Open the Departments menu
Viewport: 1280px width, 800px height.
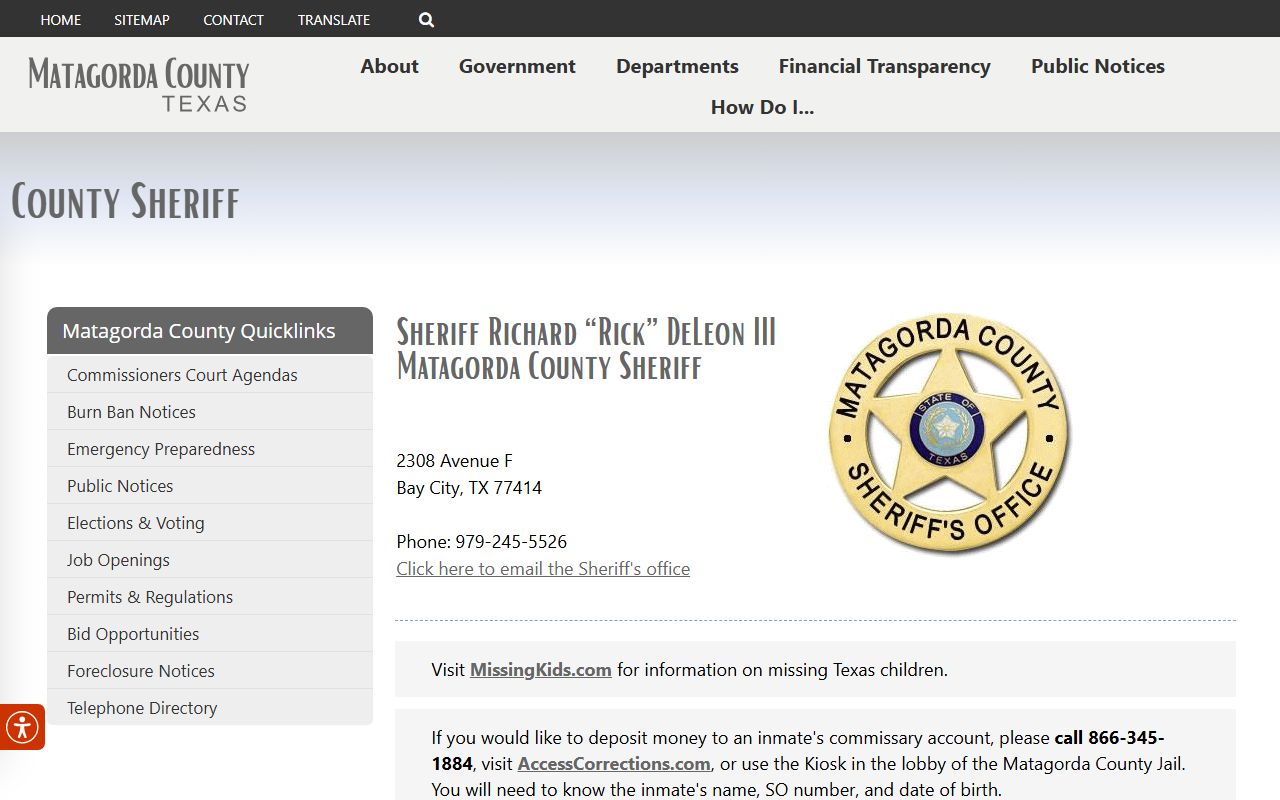click(677, 66)
